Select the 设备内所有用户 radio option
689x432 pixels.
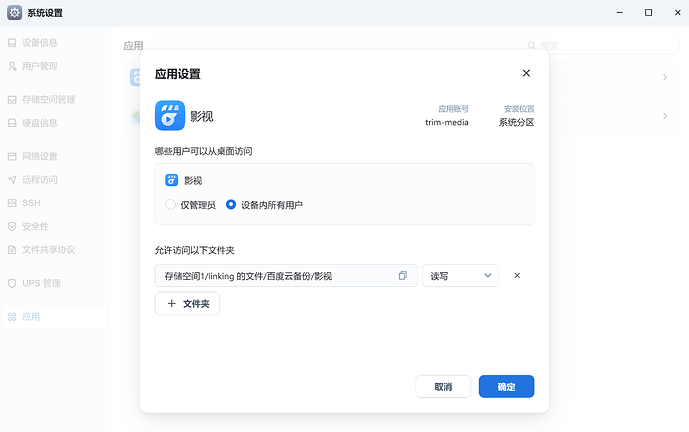(x=231, y=205)
